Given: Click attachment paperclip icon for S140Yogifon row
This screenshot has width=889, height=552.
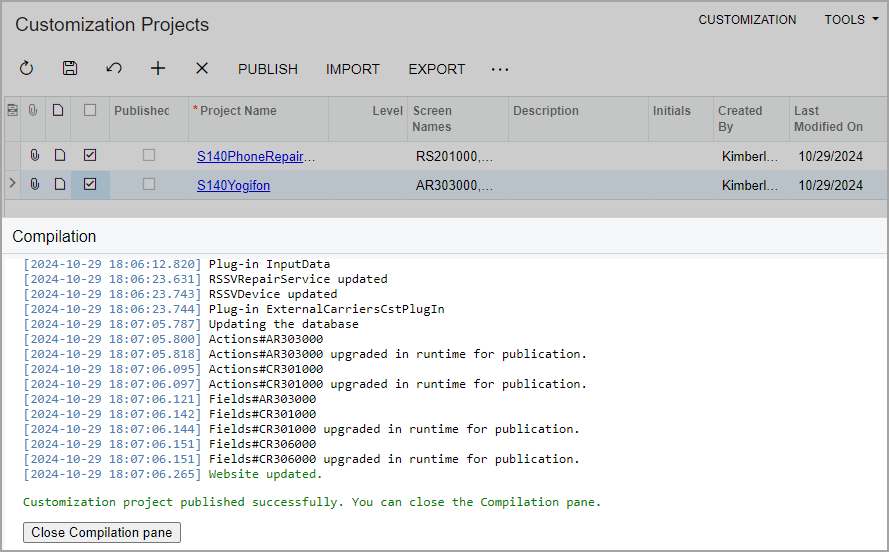Looking at the screenshot, I should tap(34, 185).
